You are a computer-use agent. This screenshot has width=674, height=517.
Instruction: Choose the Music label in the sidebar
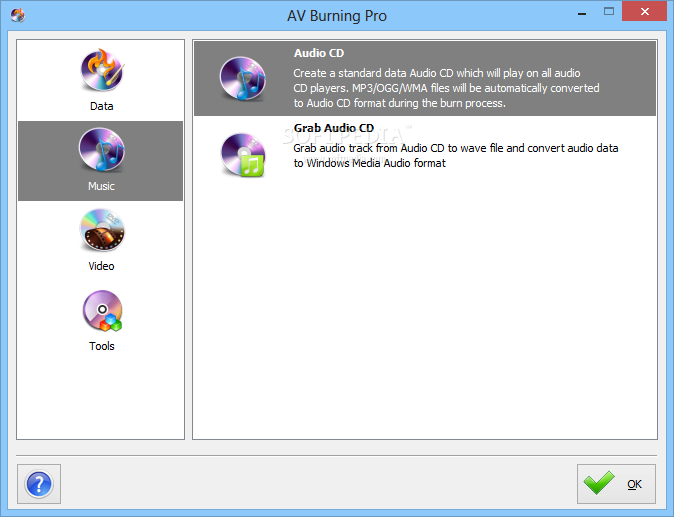pos(101,186)
